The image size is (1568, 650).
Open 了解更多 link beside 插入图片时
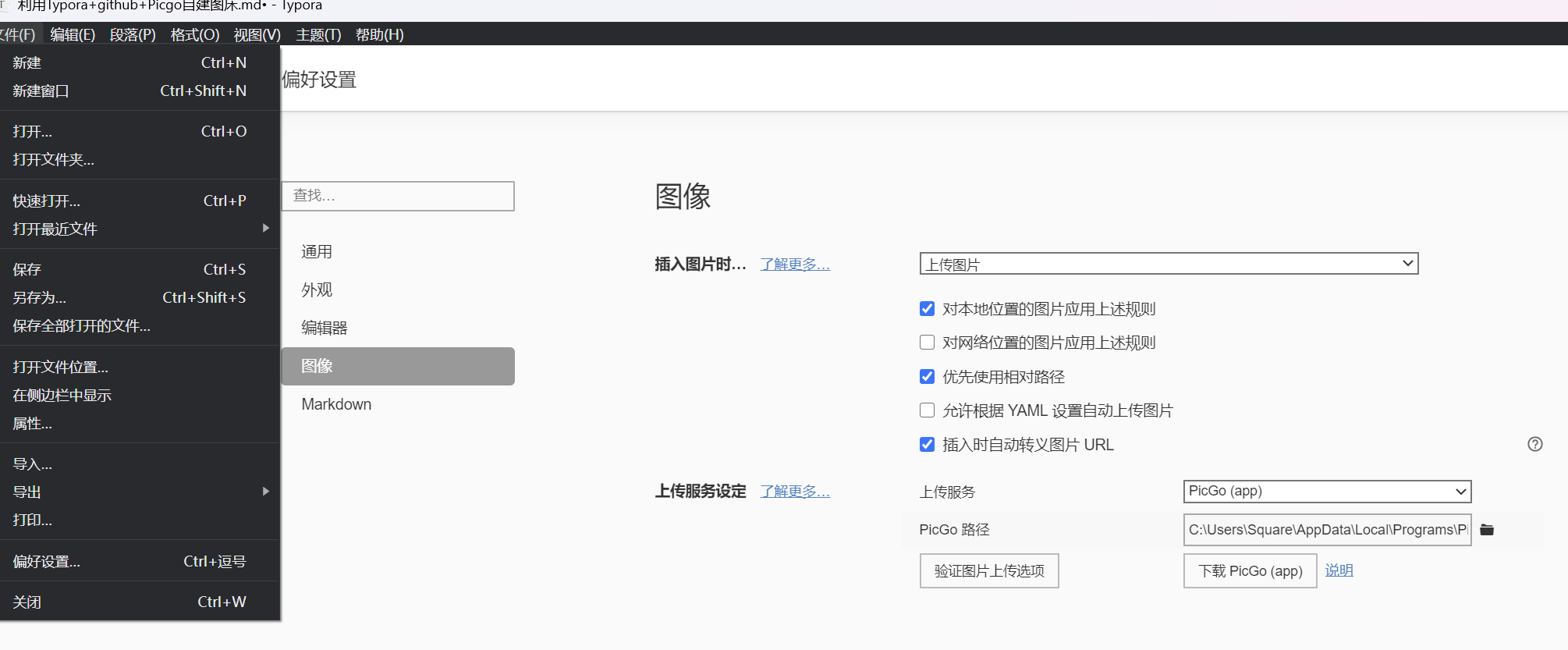(x=795, y=265)
